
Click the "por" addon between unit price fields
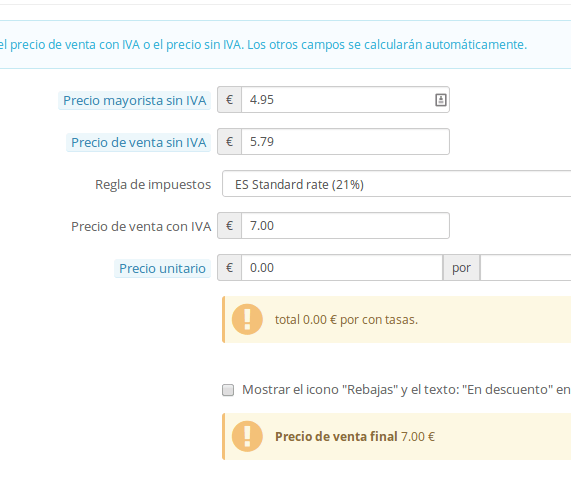pos(461,268)
